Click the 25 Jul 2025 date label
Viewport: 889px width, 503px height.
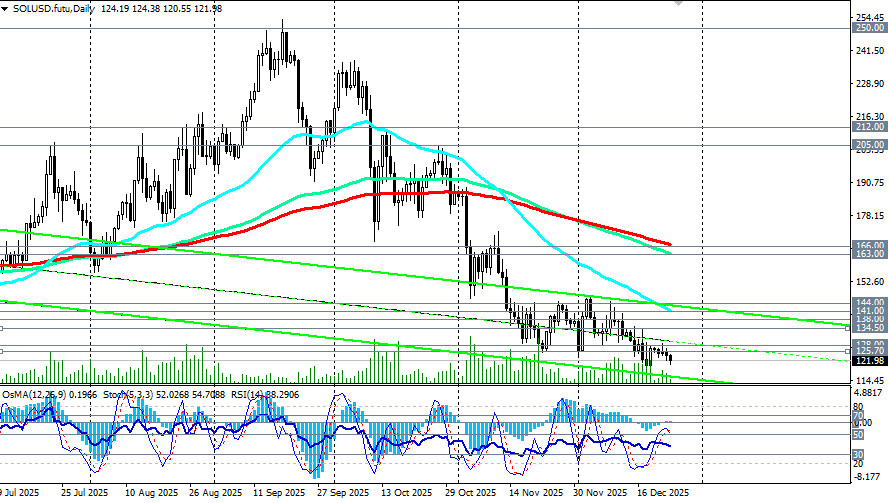(x=84, y=494)
